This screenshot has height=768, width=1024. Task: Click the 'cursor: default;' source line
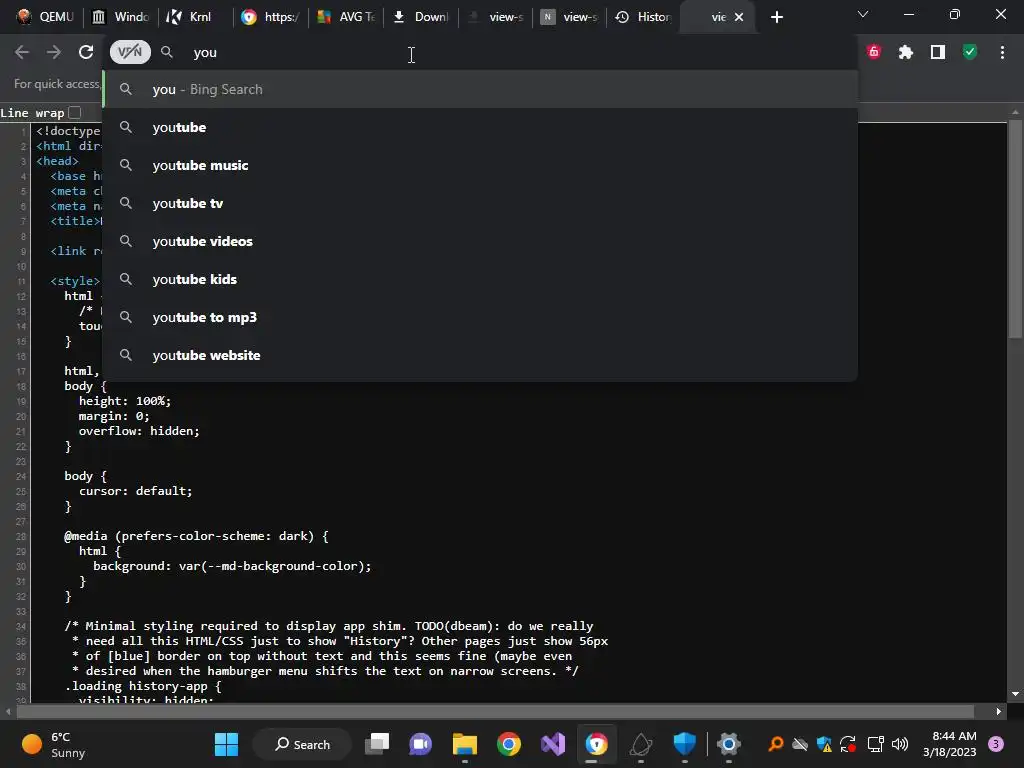[136, 491]
